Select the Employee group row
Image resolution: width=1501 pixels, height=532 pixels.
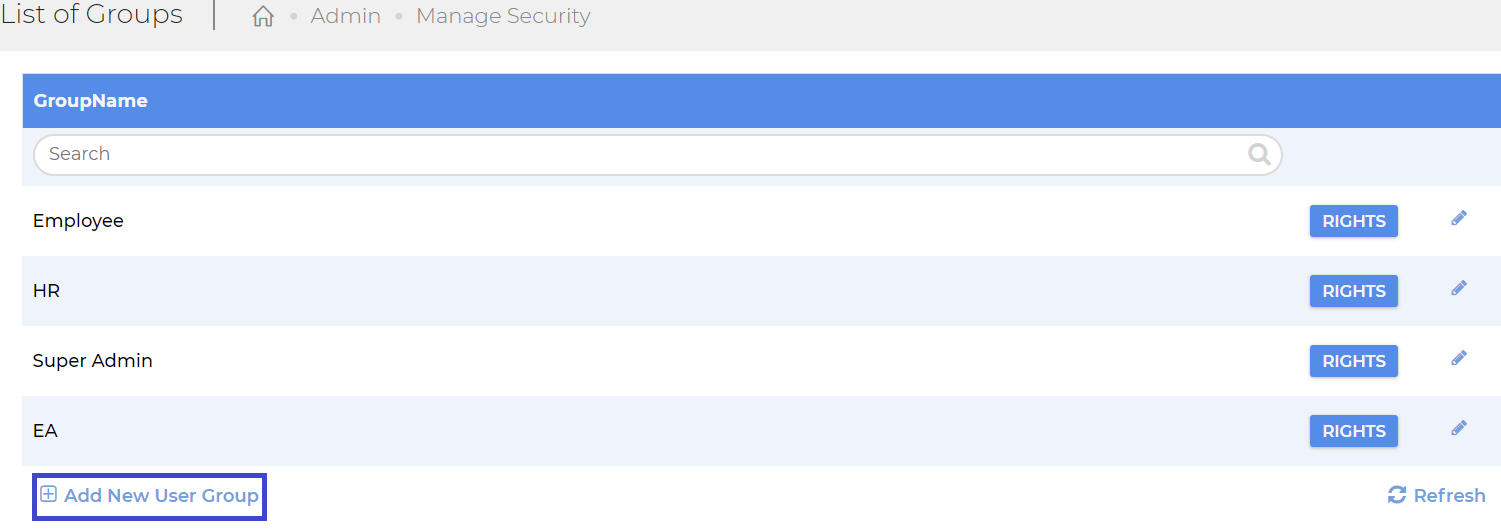coord(761,221)
